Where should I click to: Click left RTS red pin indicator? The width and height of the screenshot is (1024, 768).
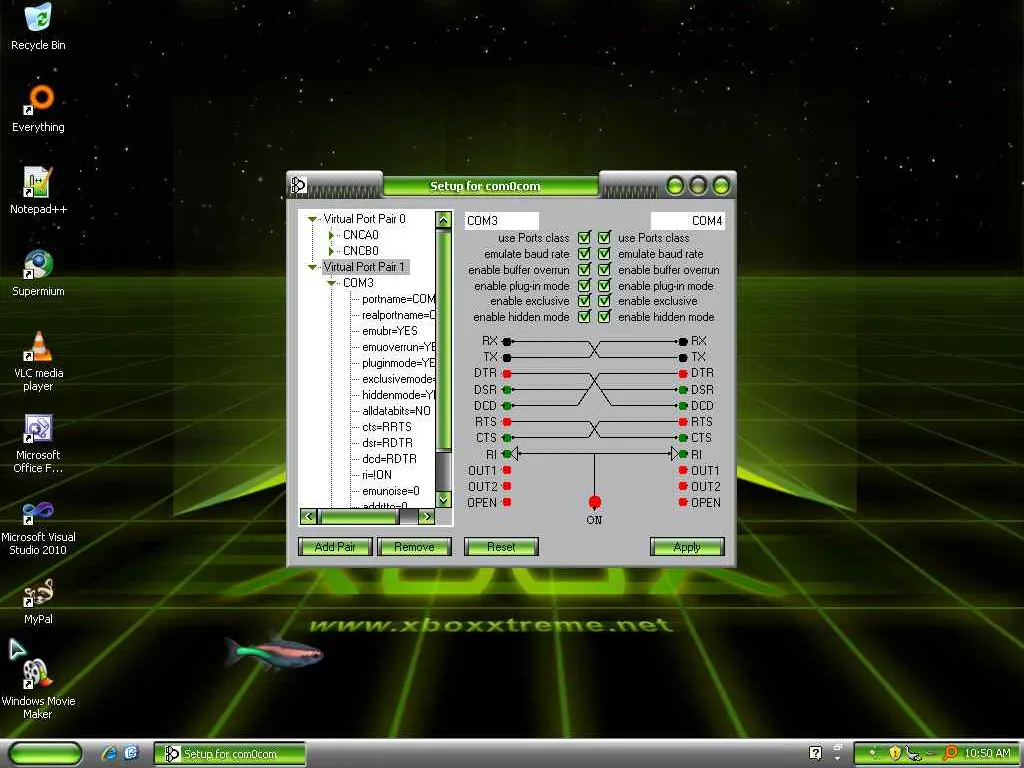(x=507, y=422)
